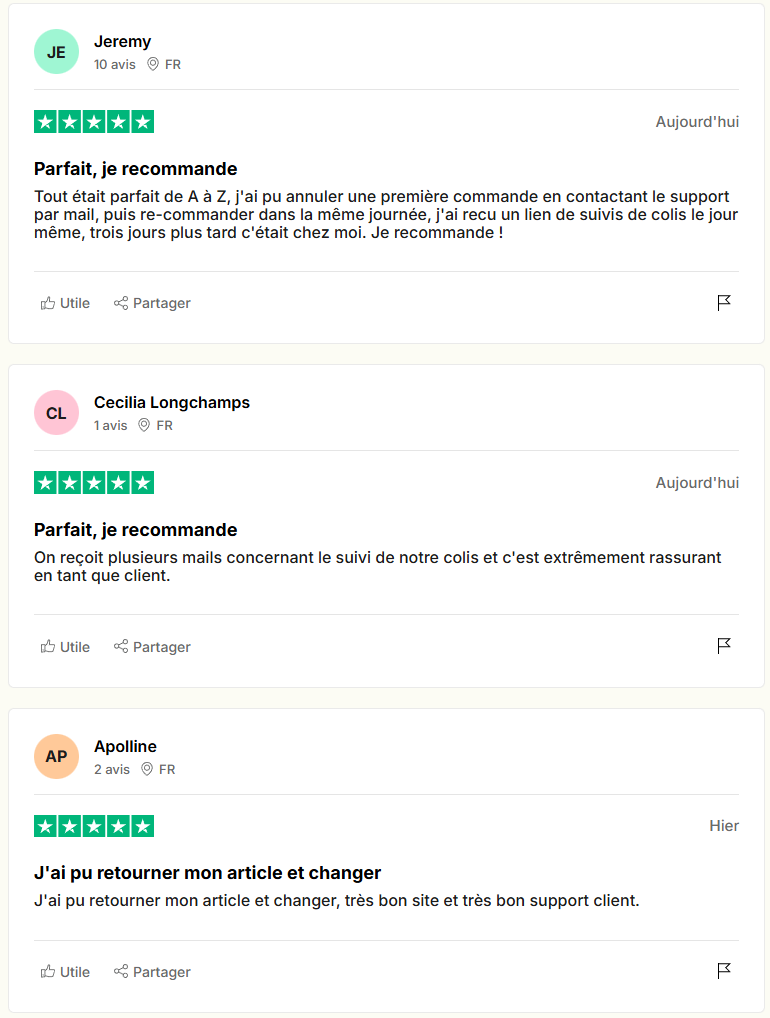Click Cecilia Longchamps' CL avatar
770x1018 pixels.
(56, 413)
